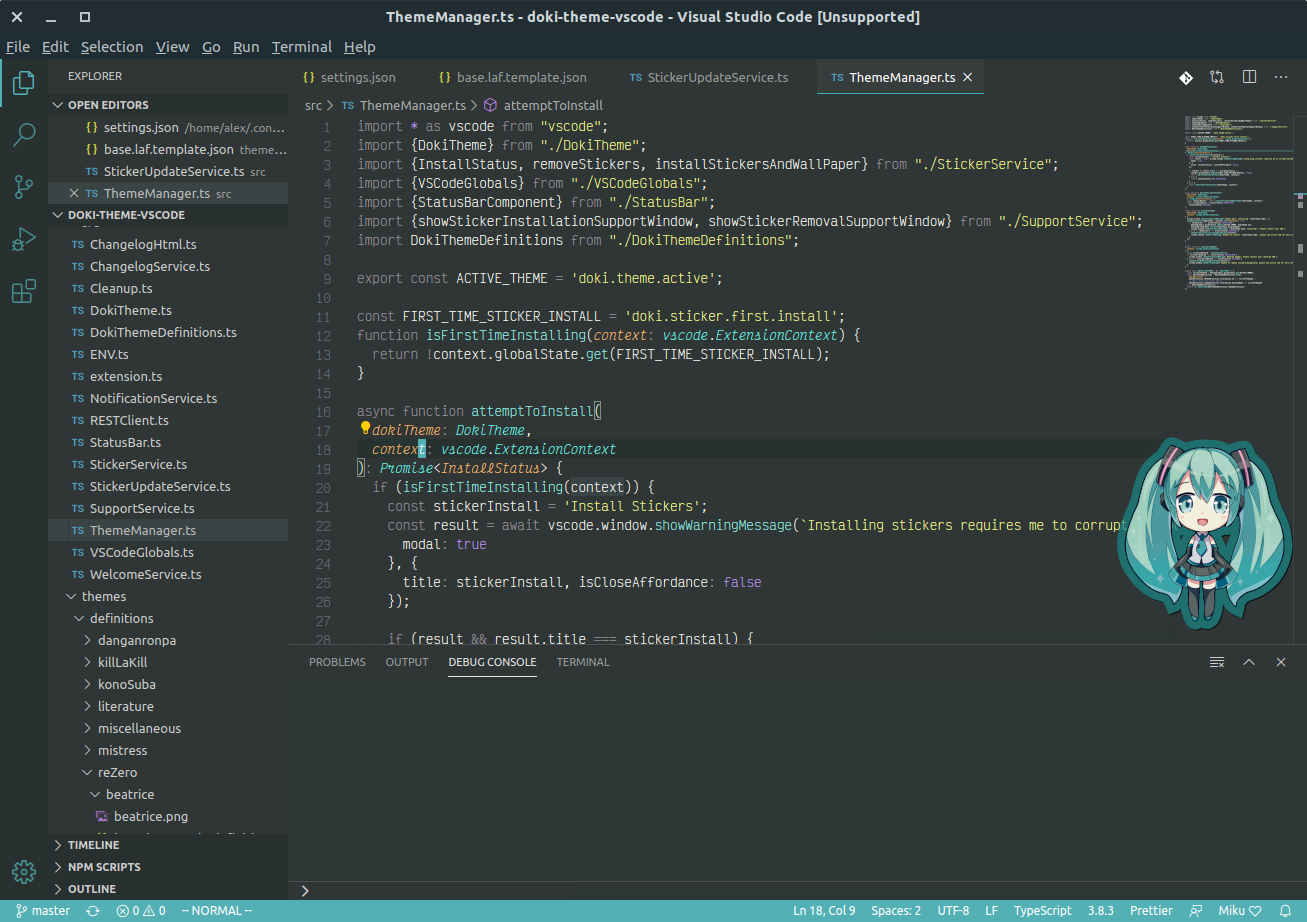Click src in the breadcrumb path
Screen dimensions: 1307x922
pos(313,105)
